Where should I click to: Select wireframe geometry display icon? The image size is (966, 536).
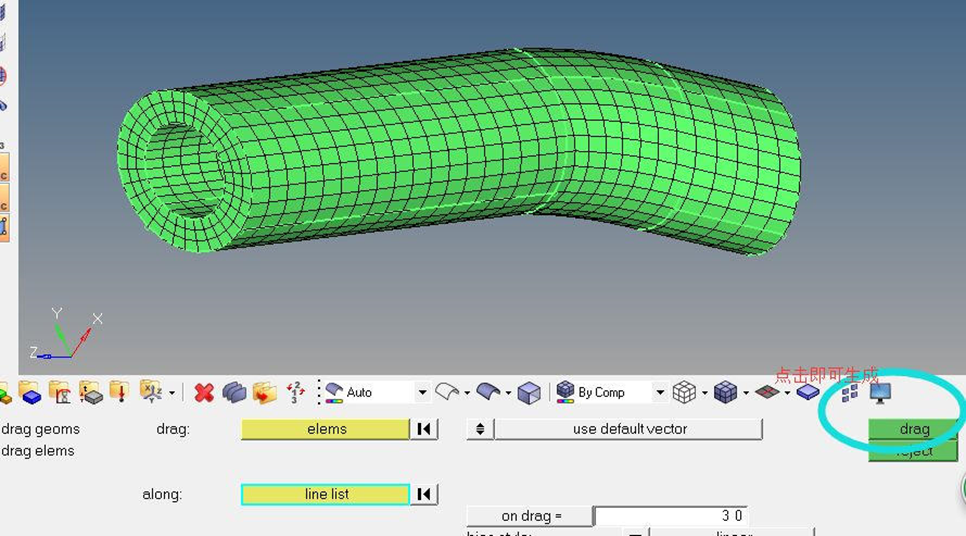click(x=446, y=392)
